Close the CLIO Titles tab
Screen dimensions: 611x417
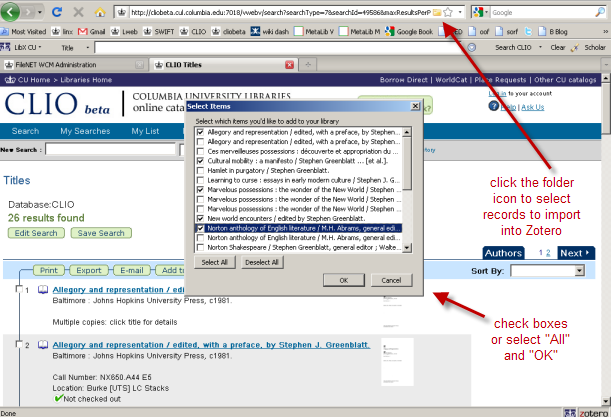(289, 65)
